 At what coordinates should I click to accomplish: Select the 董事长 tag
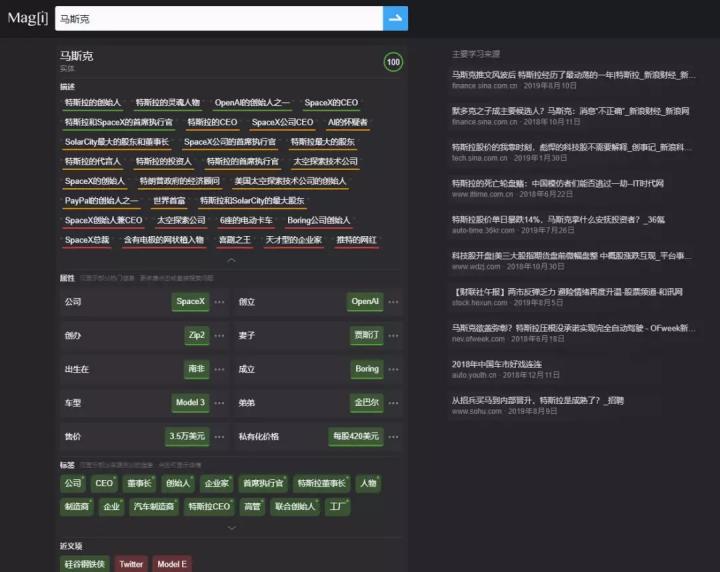[x=139, y=483]
